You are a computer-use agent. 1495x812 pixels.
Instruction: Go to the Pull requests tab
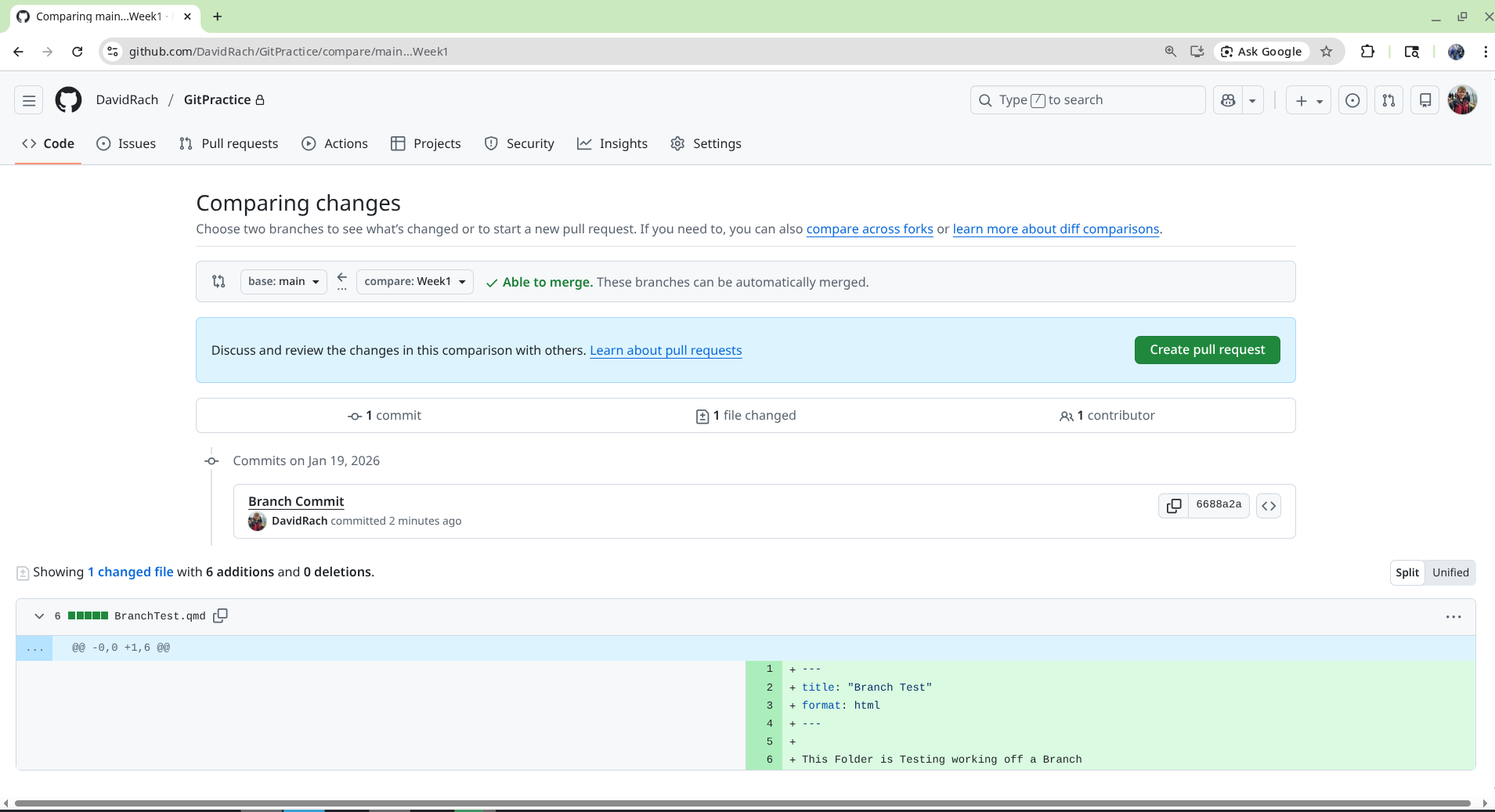229,144
